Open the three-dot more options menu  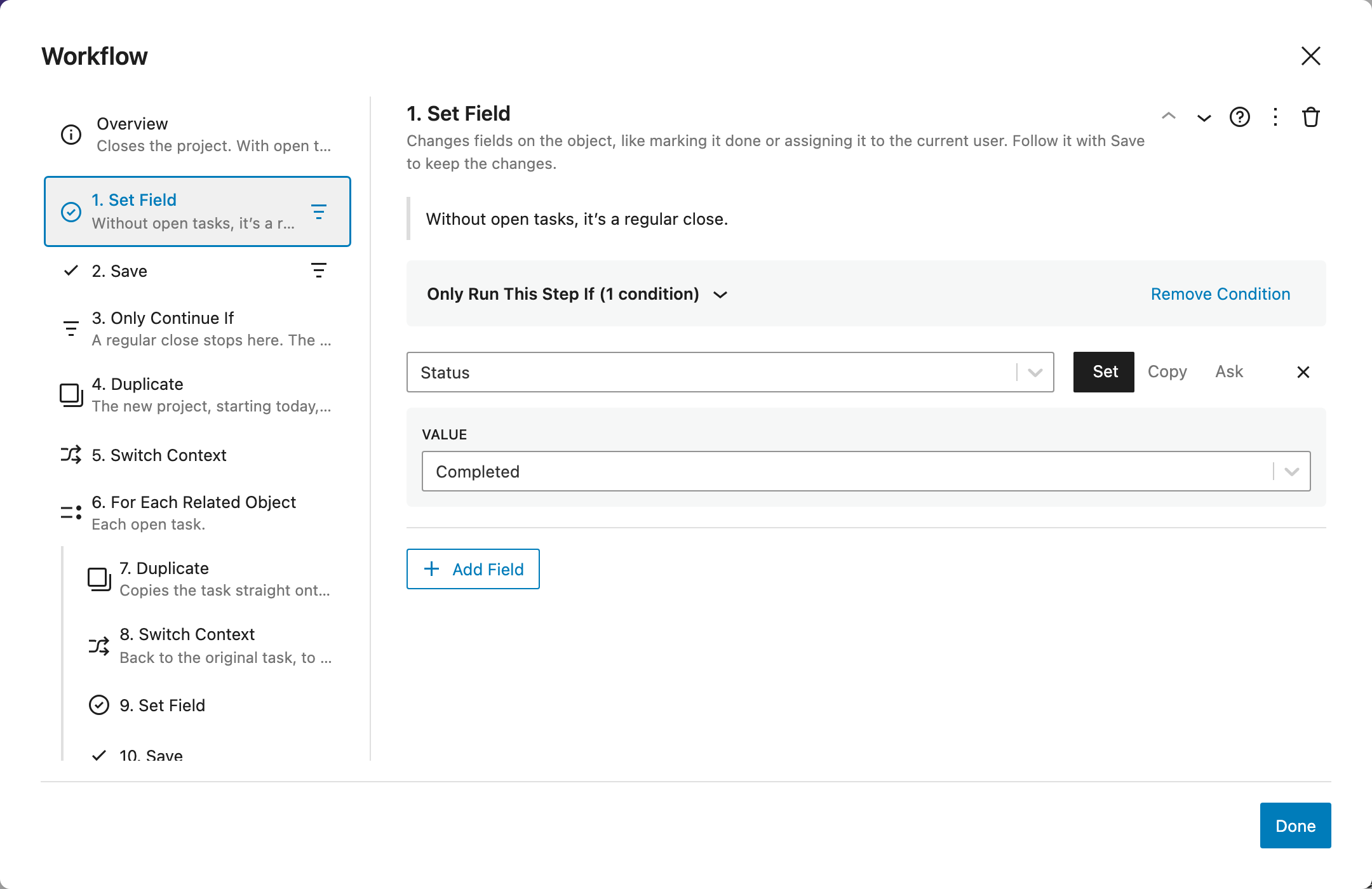(1275, 117)
